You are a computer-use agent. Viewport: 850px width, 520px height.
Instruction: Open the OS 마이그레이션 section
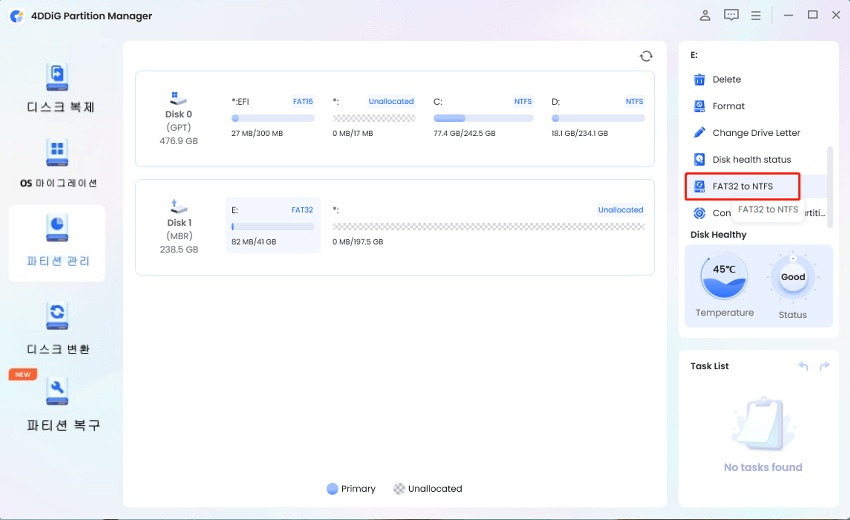click(58, 163)
